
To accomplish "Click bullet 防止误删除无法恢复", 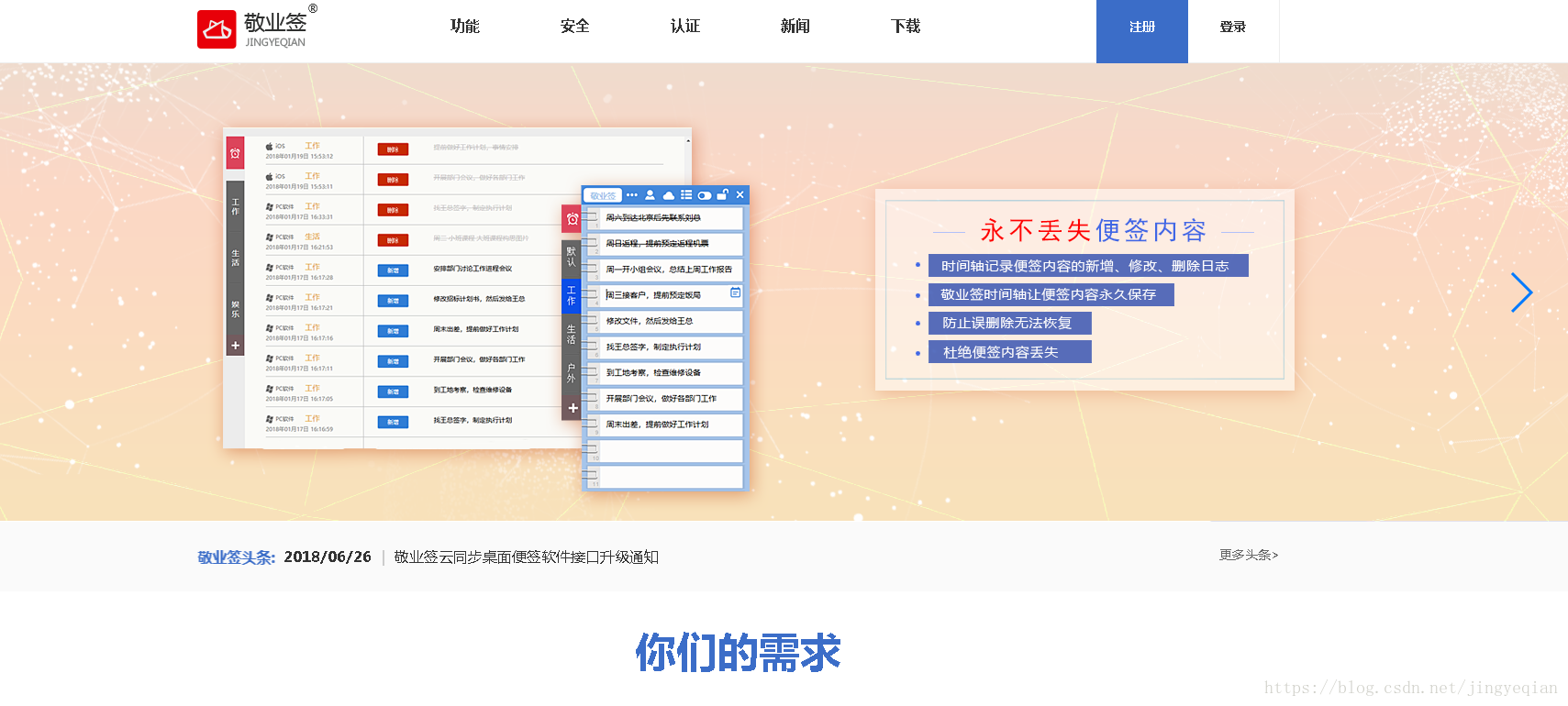I will point(1010,323).
